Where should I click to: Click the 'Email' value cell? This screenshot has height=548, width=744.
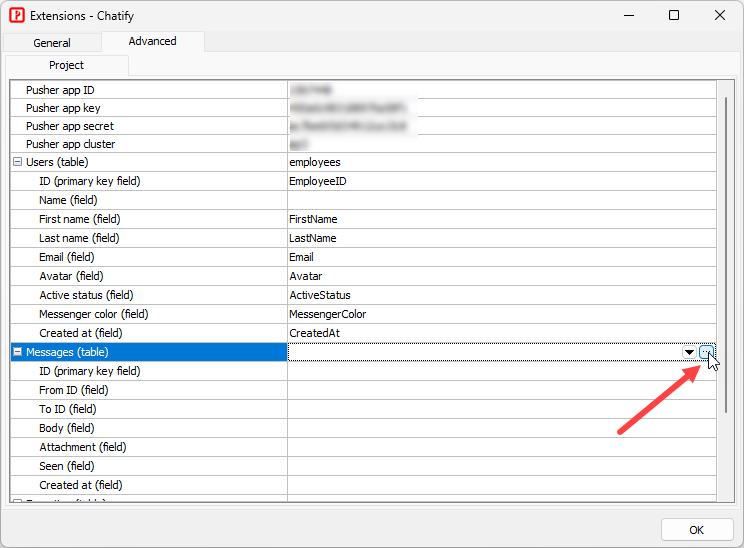pyautogui.click(x=502, y=257)
